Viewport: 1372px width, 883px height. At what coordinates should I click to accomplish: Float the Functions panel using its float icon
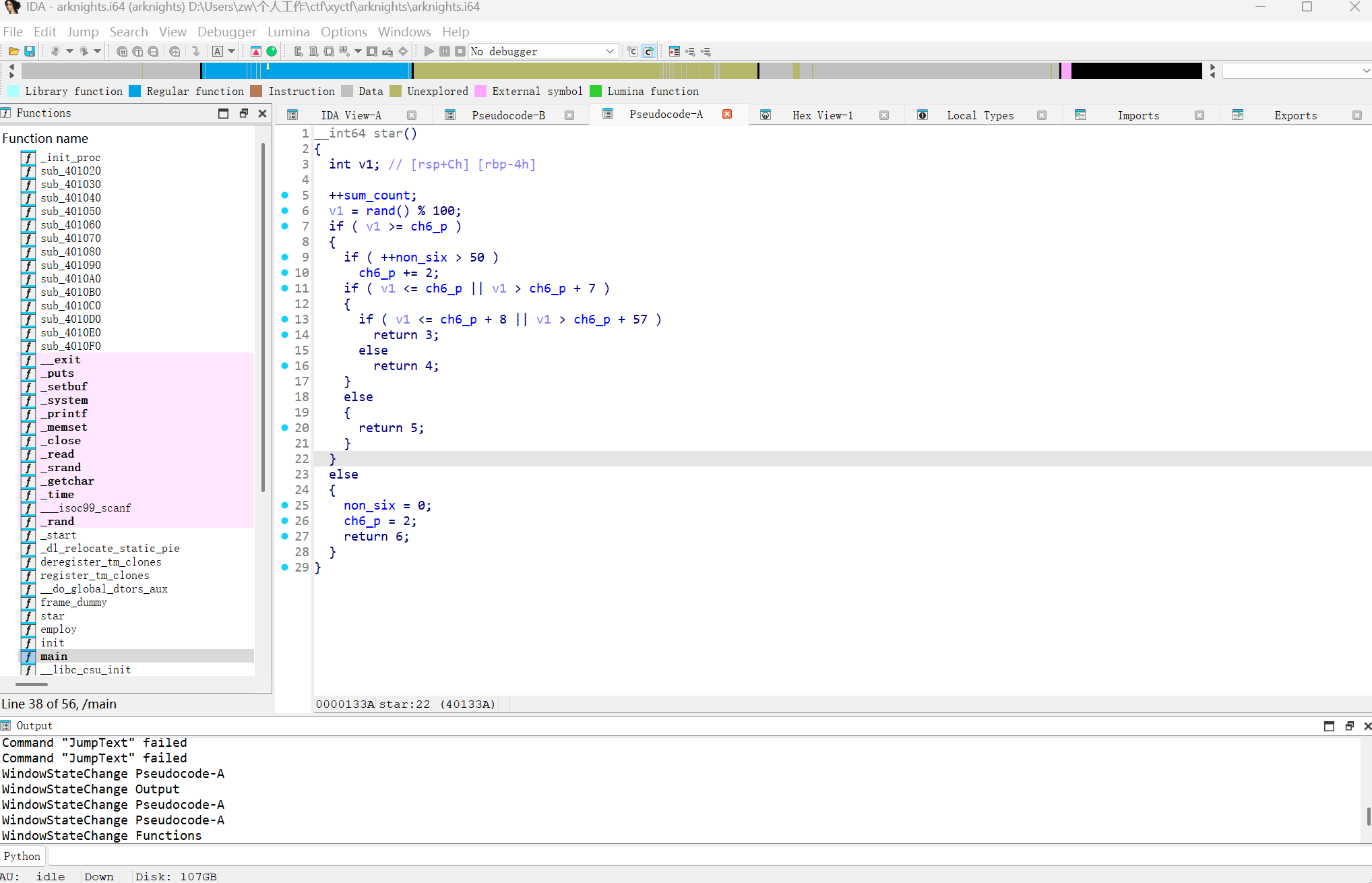pos(243,113)
